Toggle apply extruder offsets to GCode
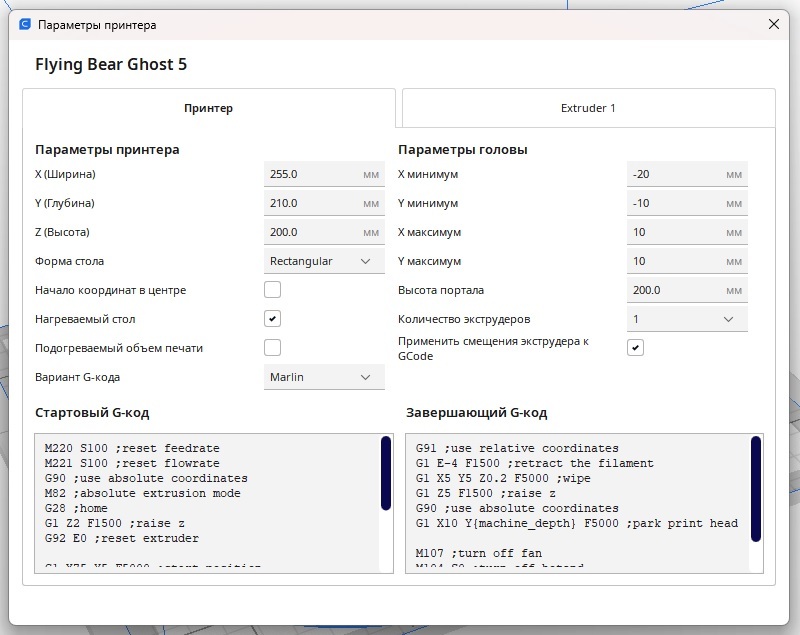 coord(635,348)
